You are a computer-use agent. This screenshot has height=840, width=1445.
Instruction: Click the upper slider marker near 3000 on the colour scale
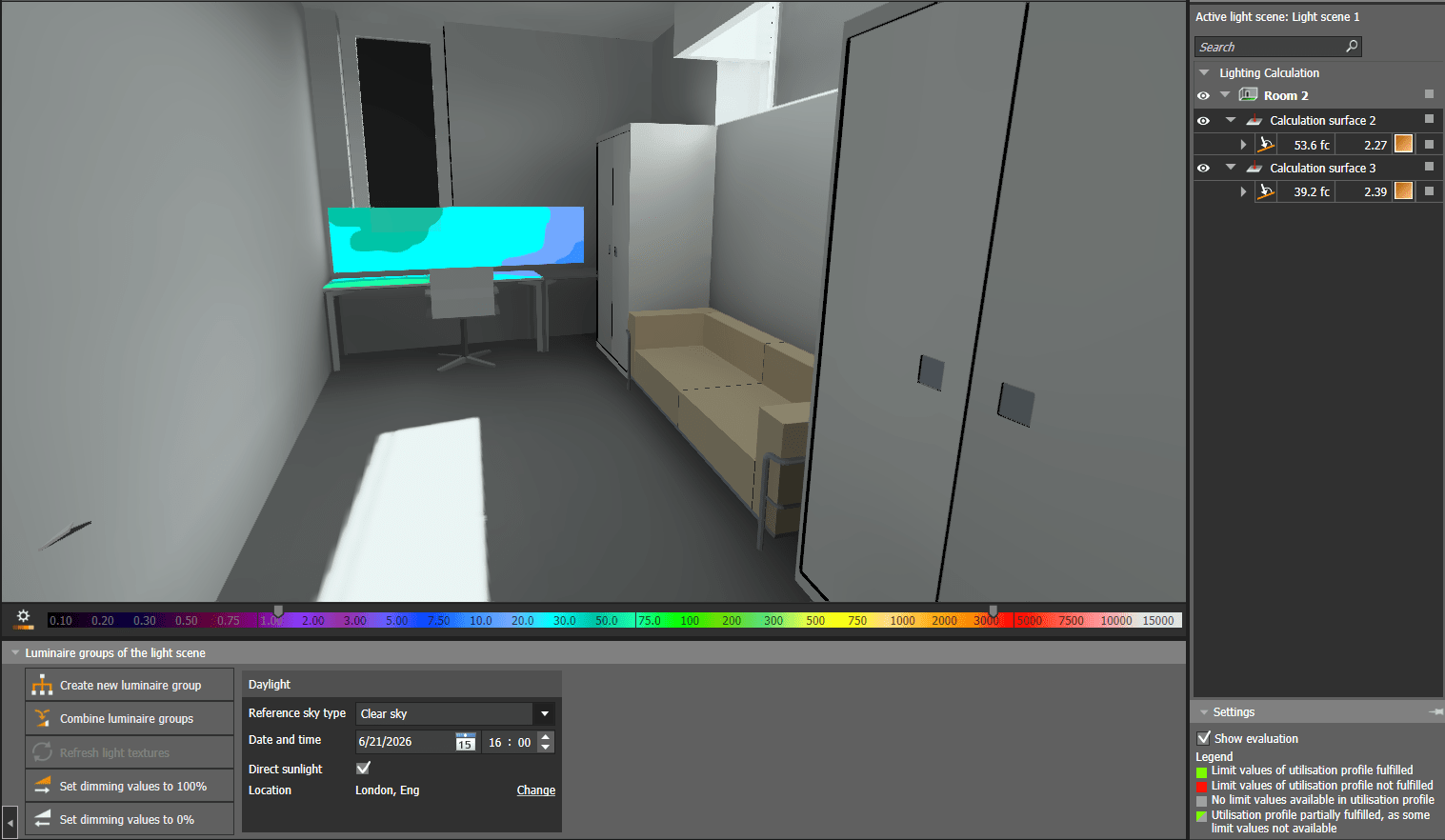[x=993, y=610]
